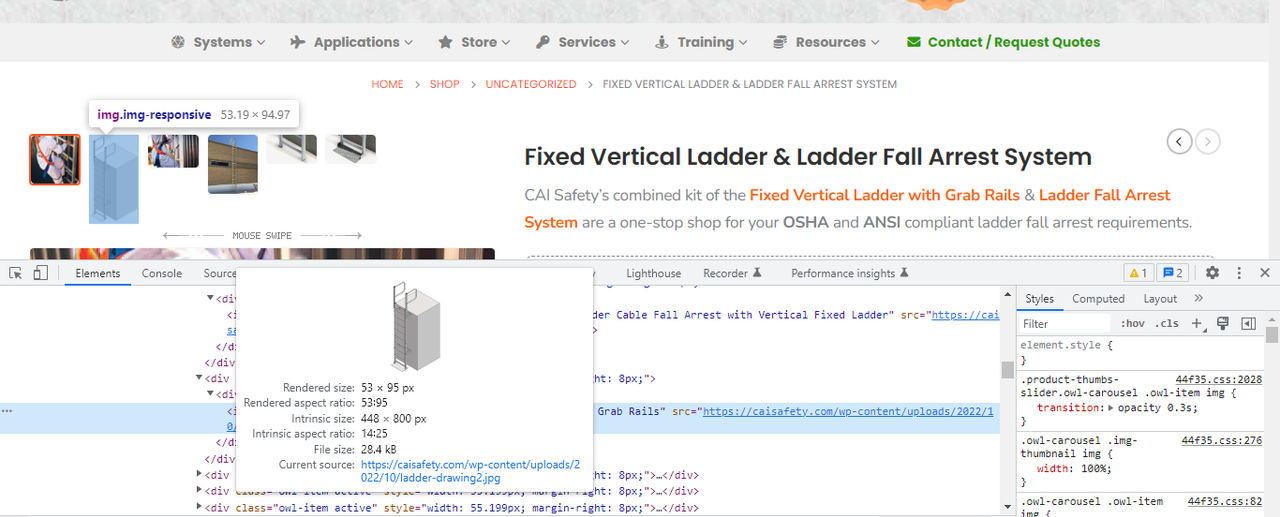1280x517 pixels.
Task: Click the DOM tree vertical scrollbar thumb
Action: 1007,369
